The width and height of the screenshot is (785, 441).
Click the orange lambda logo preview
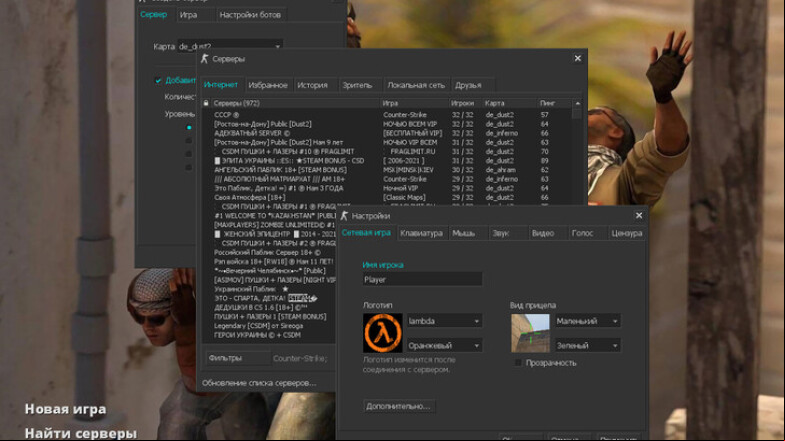coord(382,333)
